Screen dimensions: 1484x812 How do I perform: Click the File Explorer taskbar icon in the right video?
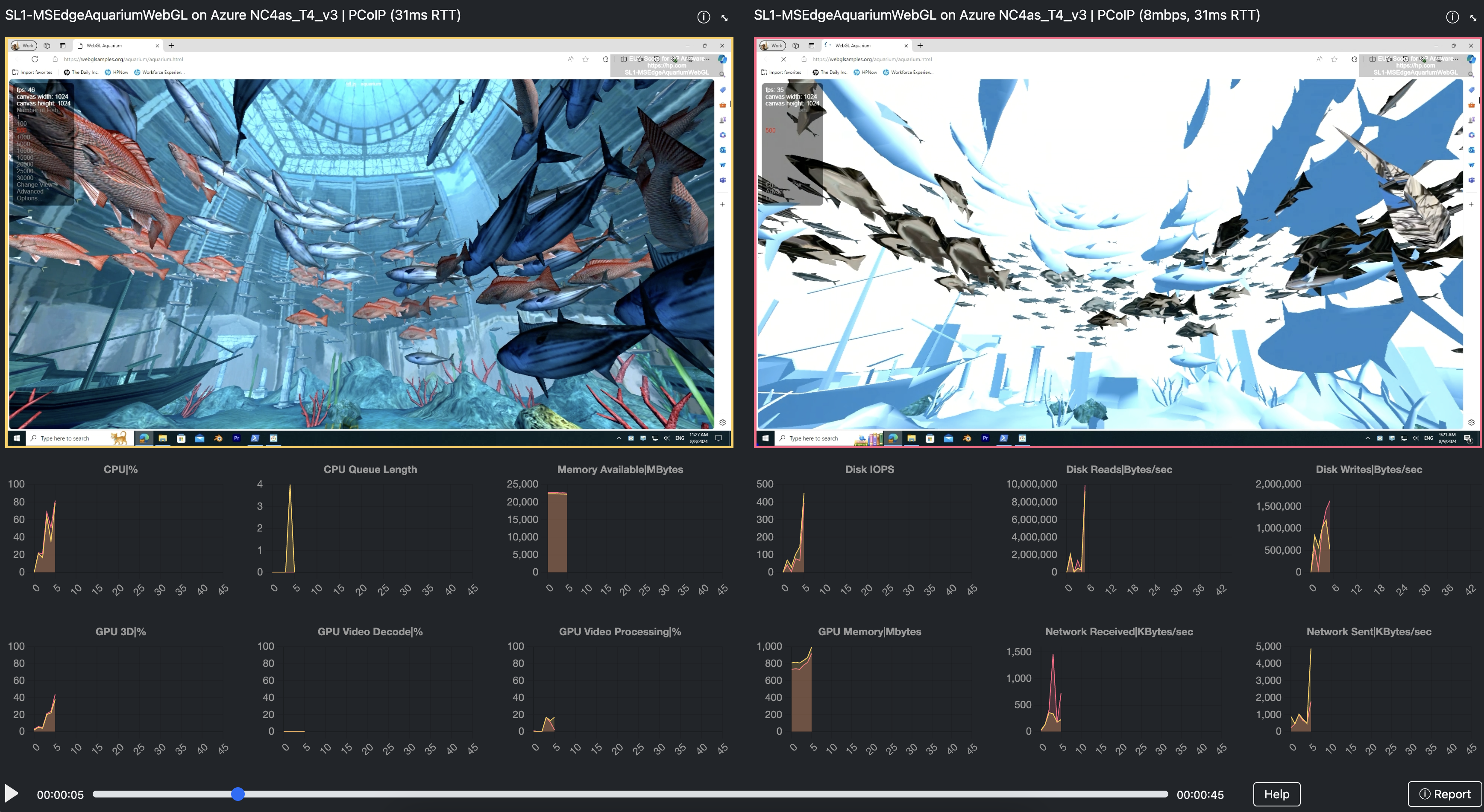click(x=911, y=438)
